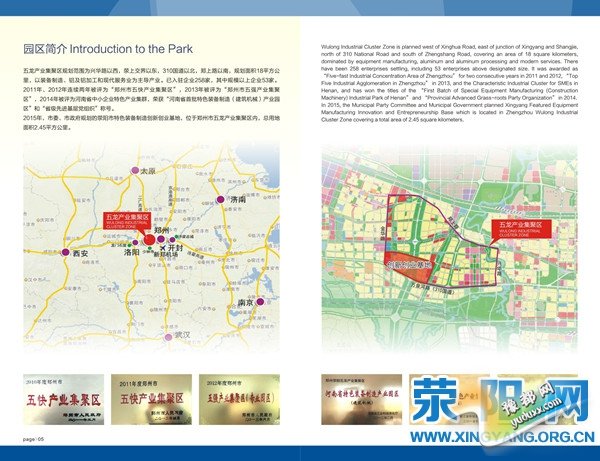
Task: Select the Xi'an purple map marker
Action: coord(66,253)
